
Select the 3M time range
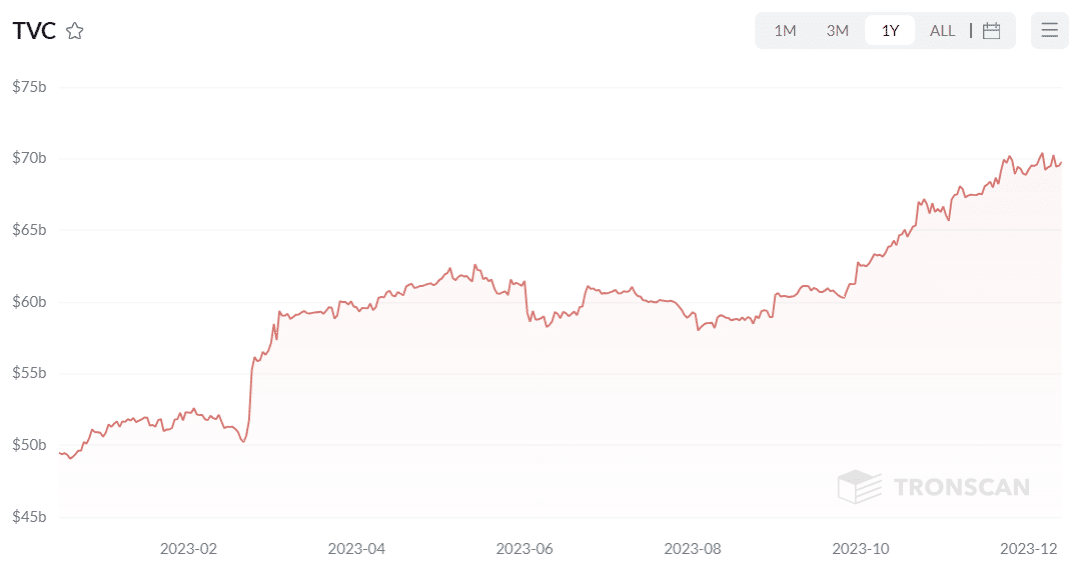pyautogui.click(x=837, y=30)
